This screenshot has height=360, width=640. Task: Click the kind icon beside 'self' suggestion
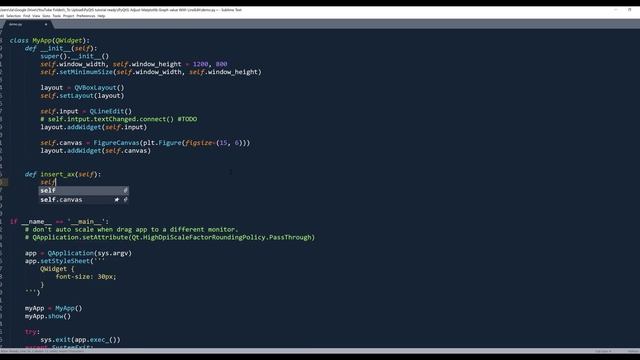[x=125, y=190]
